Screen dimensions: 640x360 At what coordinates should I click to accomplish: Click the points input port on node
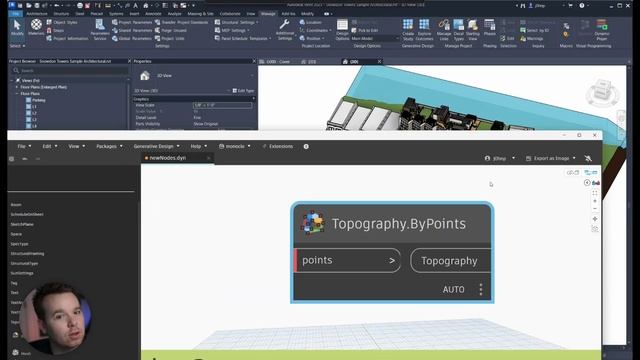tap(347, 260)
